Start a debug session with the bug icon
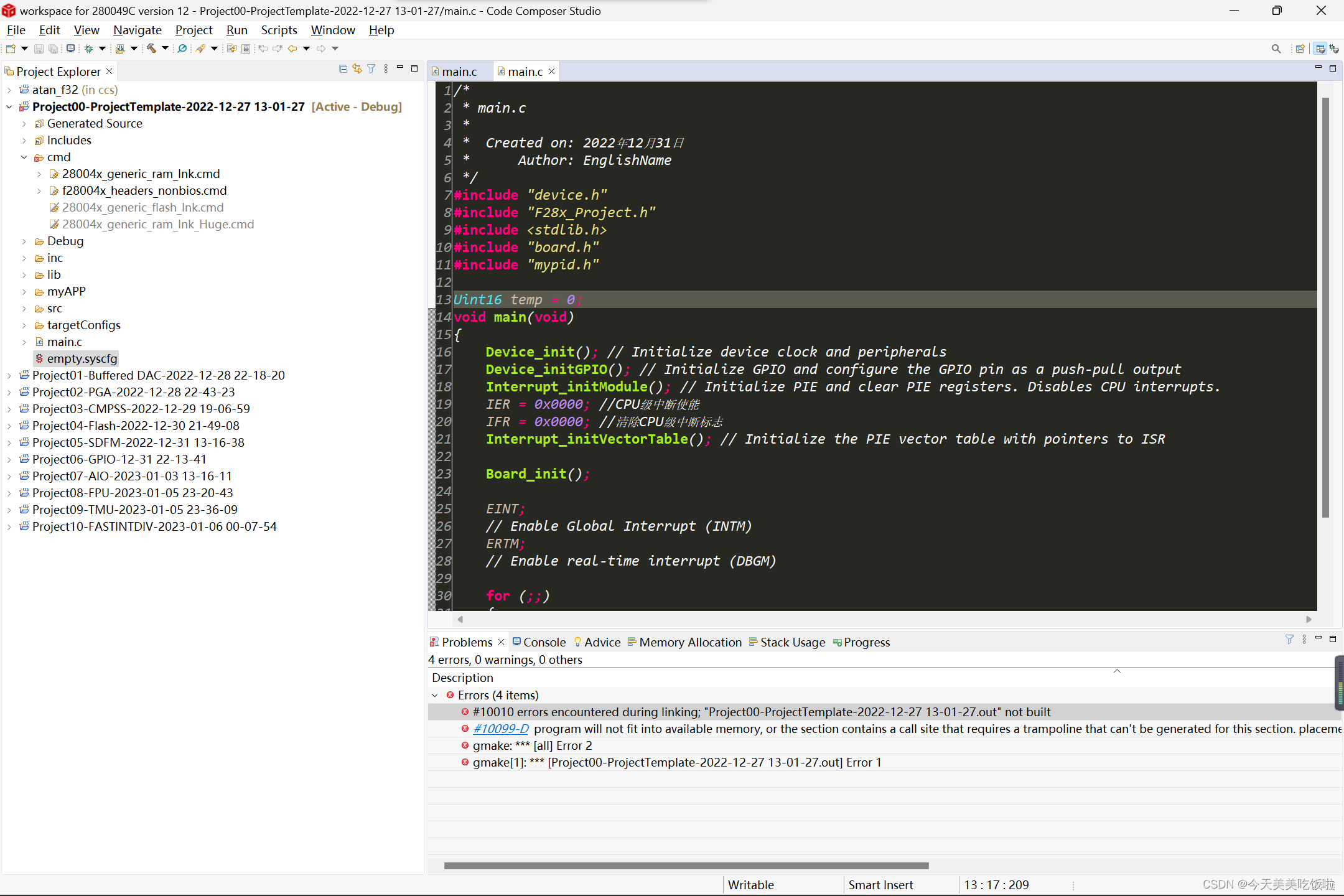The image size is (1344, 896). point(89,48)
